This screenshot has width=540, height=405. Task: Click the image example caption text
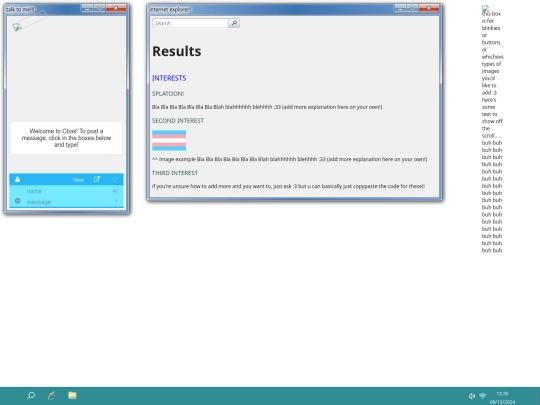point(290,159)
